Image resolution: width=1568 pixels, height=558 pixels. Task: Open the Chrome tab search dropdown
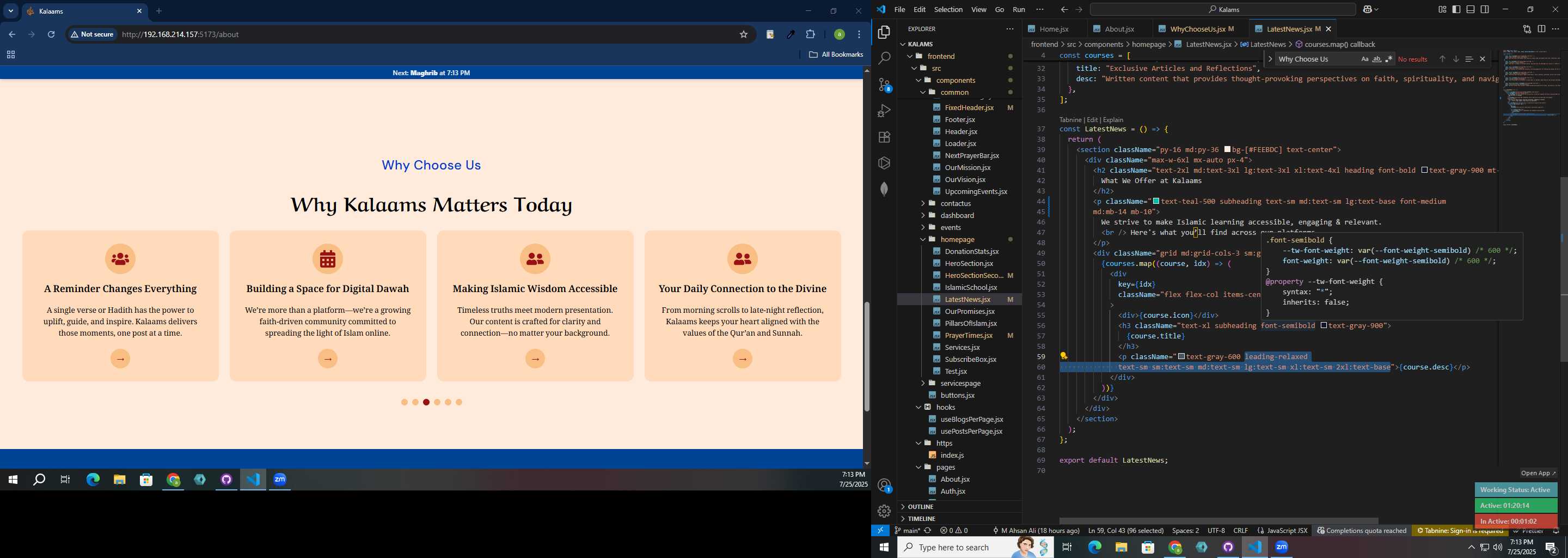click(x=11, y=11)
